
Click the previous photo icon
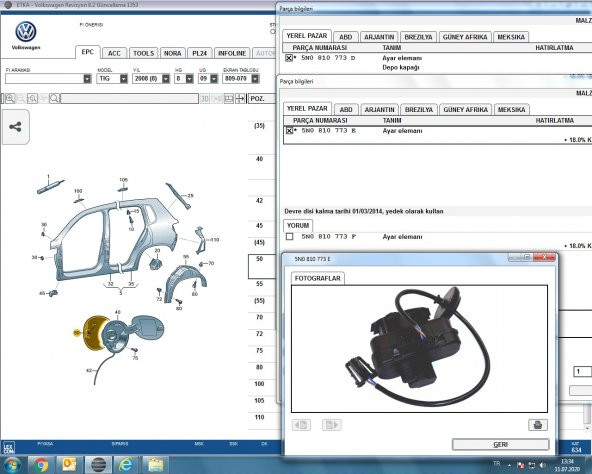(301, 425)
